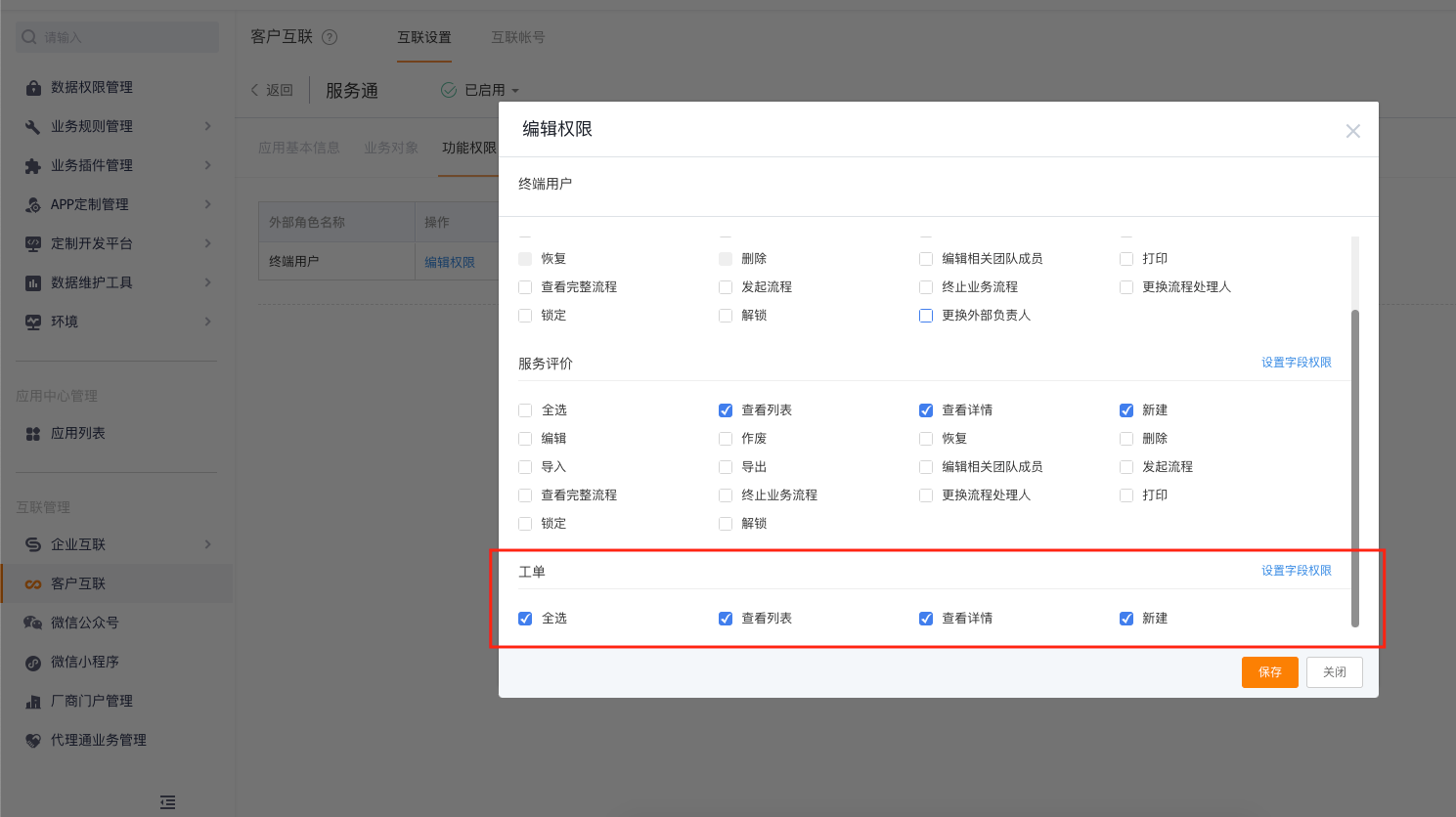Save permissions with 保存 button
The height and width of the screenshot is (817, 1456).
(1270, 672)
